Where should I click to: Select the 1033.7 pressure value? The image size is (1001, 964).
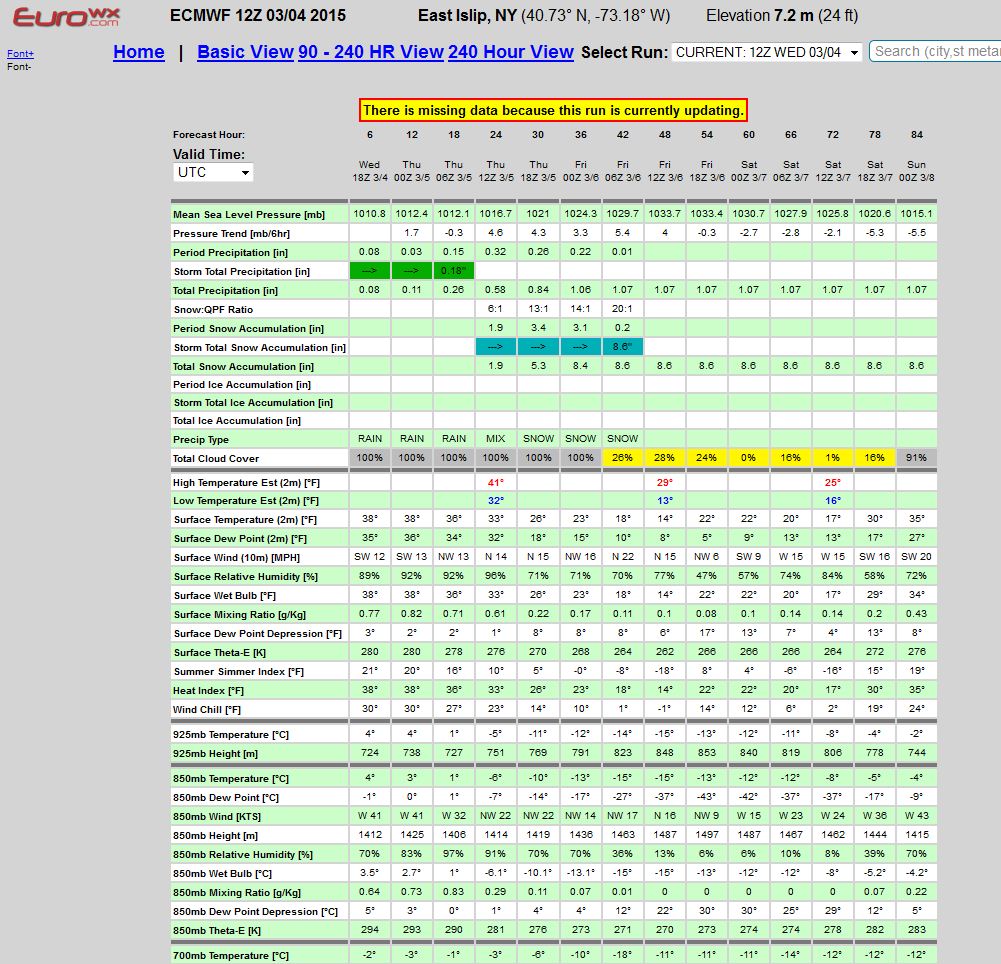(665, 214)
